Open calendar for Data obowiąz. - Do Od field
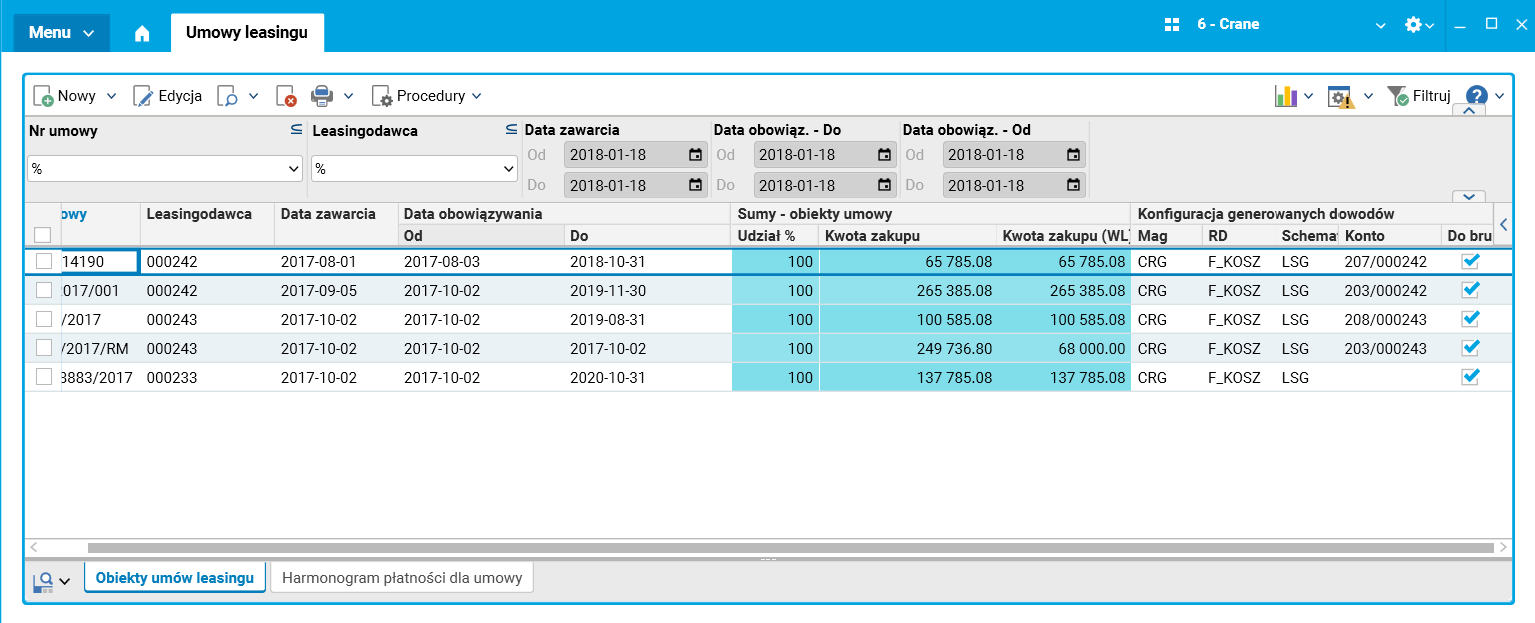This screenshot has width=1535, height=623. click(884, 155)
